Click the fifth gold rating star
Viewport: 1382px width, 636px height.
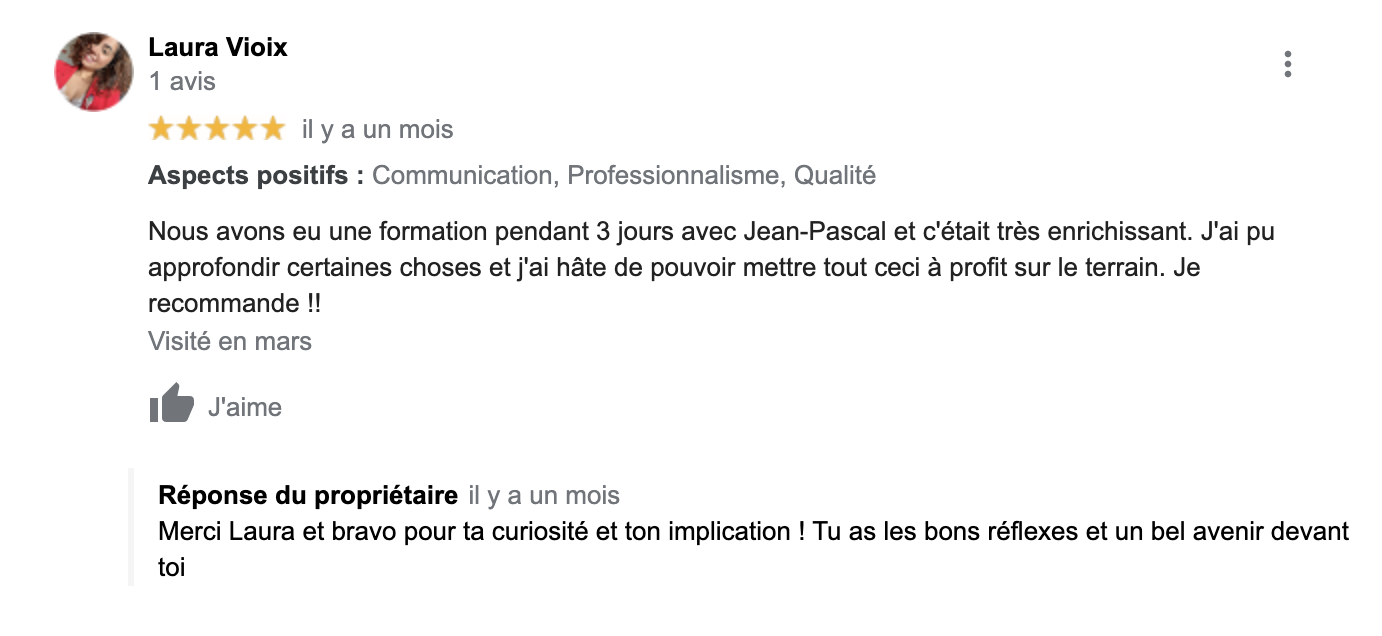point(272,129)
